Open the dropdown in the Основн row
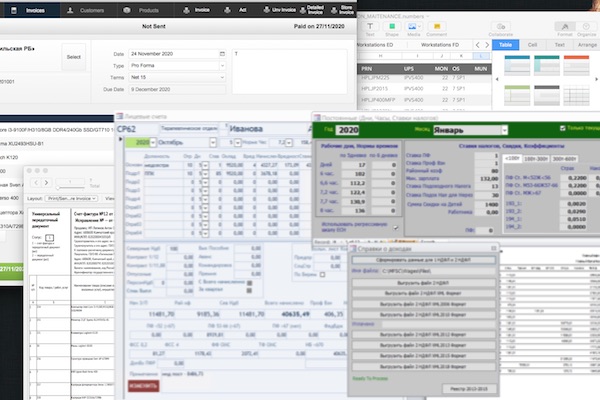 coord(205,165)
